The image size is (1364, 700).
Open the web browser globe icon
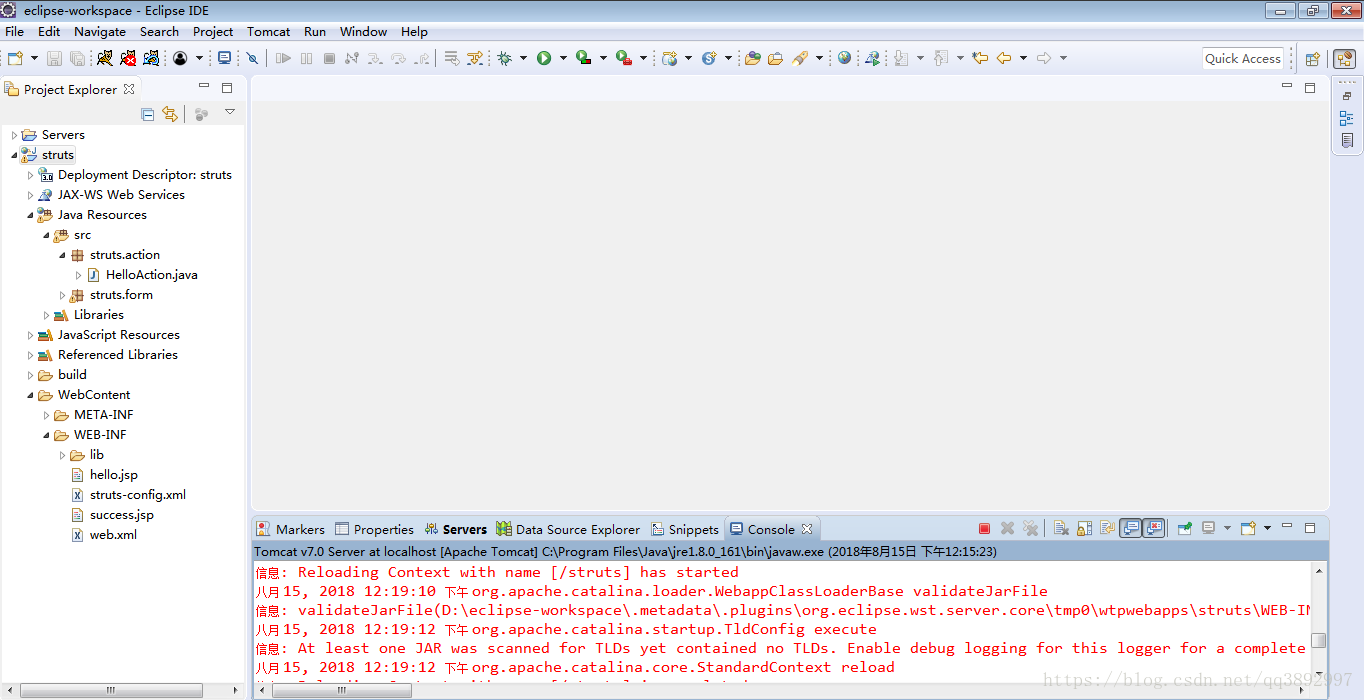coord(845,58)
